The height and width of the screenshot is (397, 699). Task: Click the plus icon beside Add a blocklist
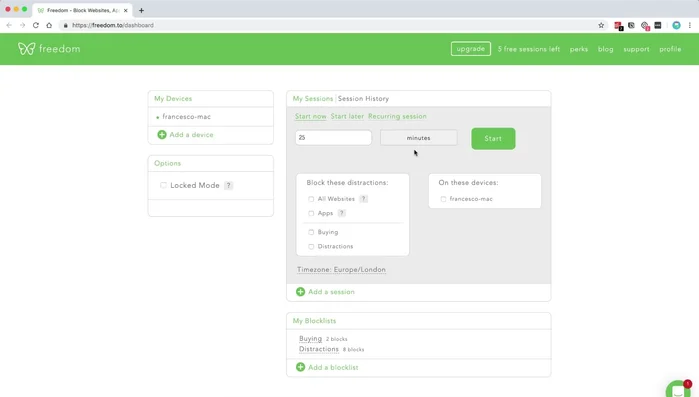[300, 367]
